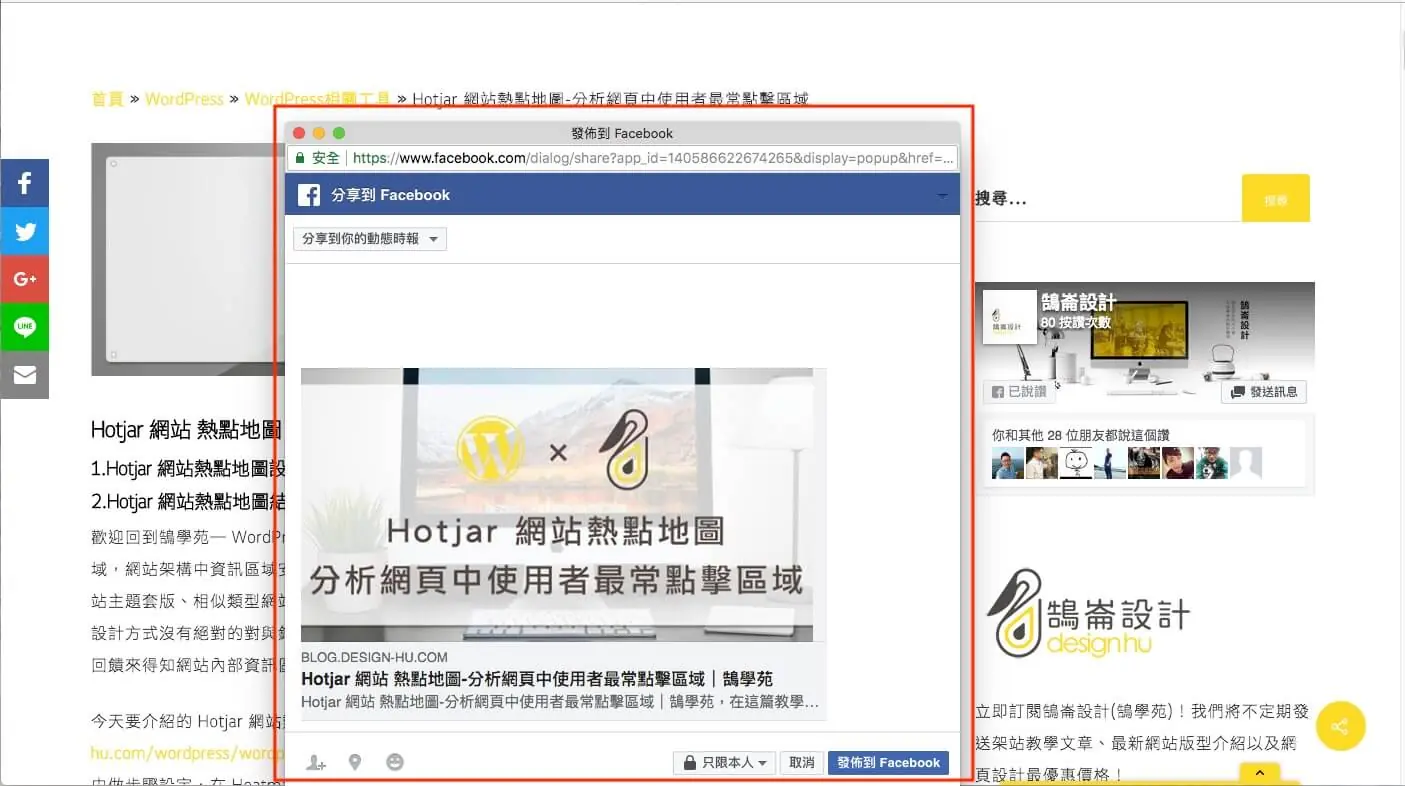The image size is (1405, 786).
Task: Click the Facebook logo in the dialog header
Action: 309,195
